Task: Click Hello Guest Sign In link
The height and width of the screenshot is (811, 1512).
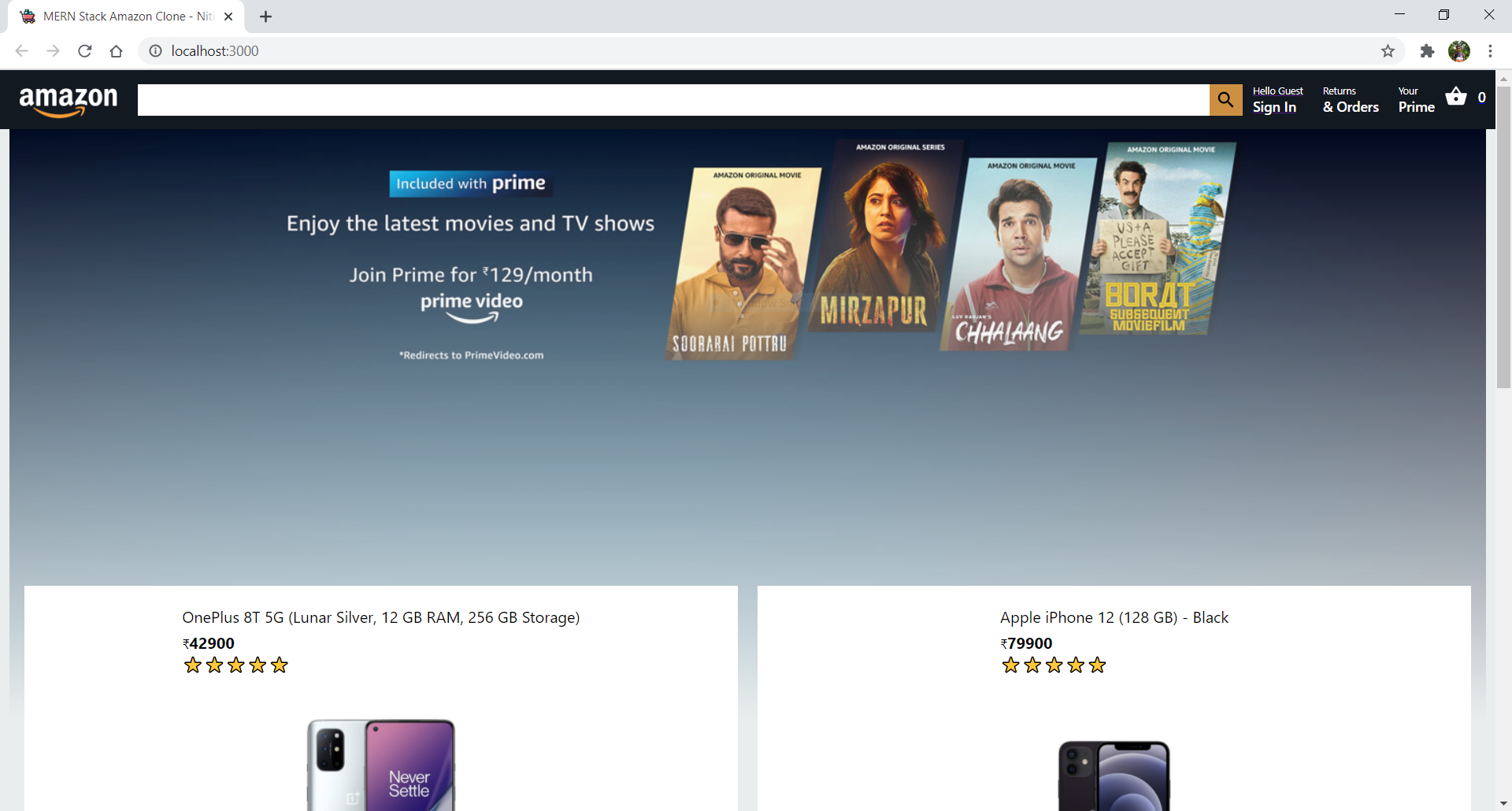Action: (1277, 100)
